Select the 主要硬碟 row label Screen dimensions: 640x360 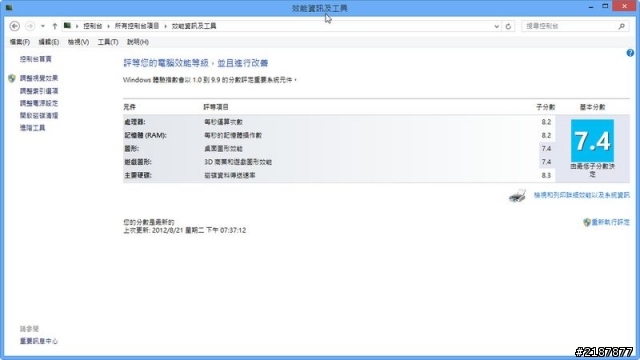[x=138, y=175]
